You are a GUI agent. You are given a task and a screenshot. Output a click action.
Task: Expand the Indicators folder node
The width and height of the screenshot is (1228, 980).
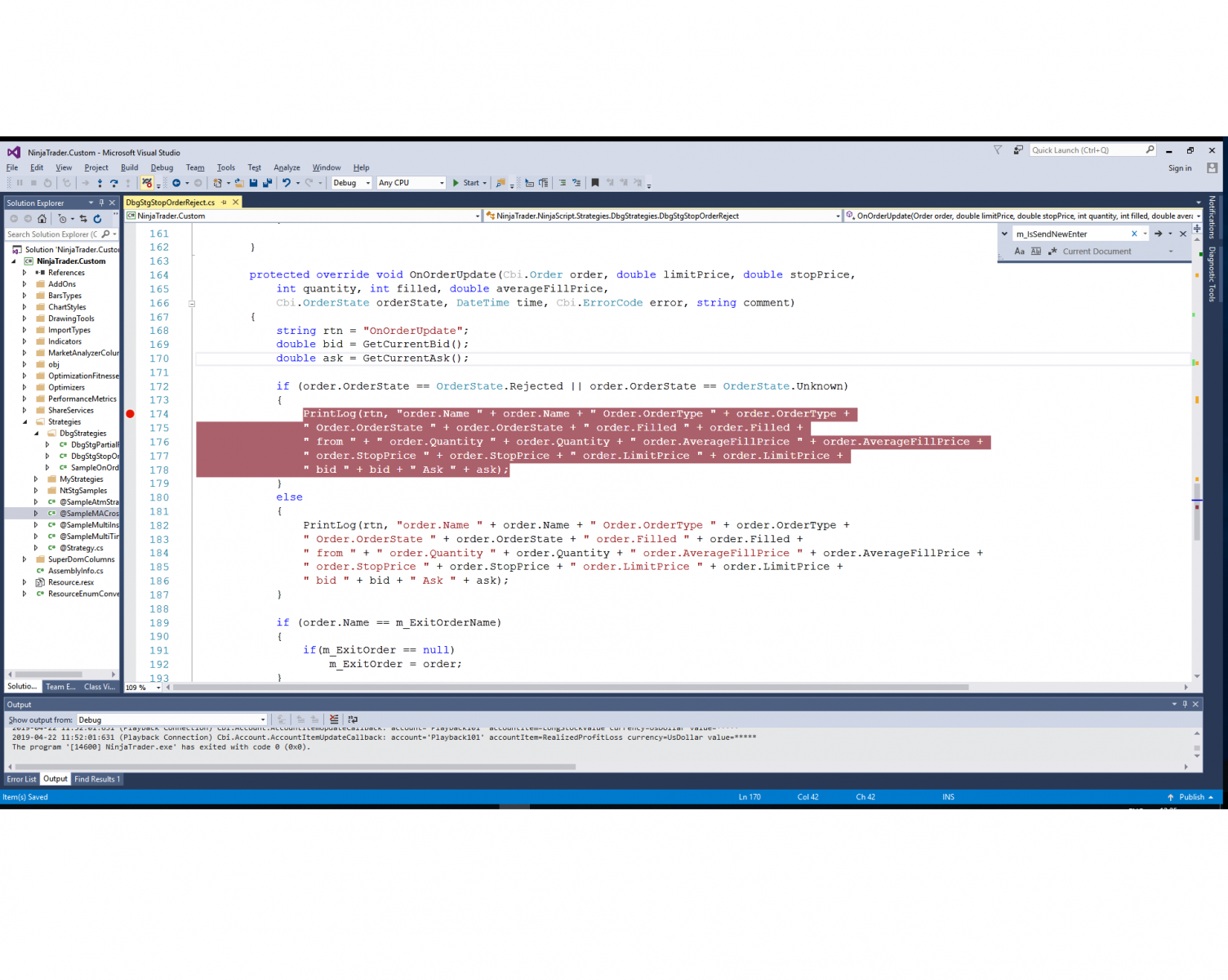tap(24, 341)
